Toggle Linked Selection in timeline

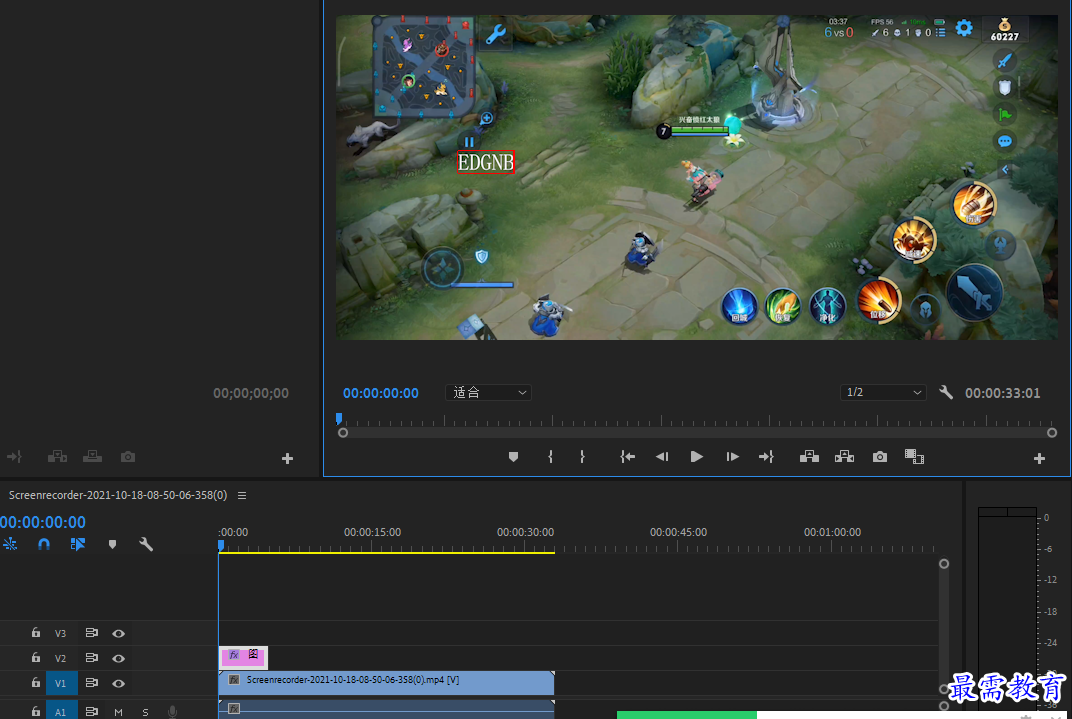click(x=77, y=544)
